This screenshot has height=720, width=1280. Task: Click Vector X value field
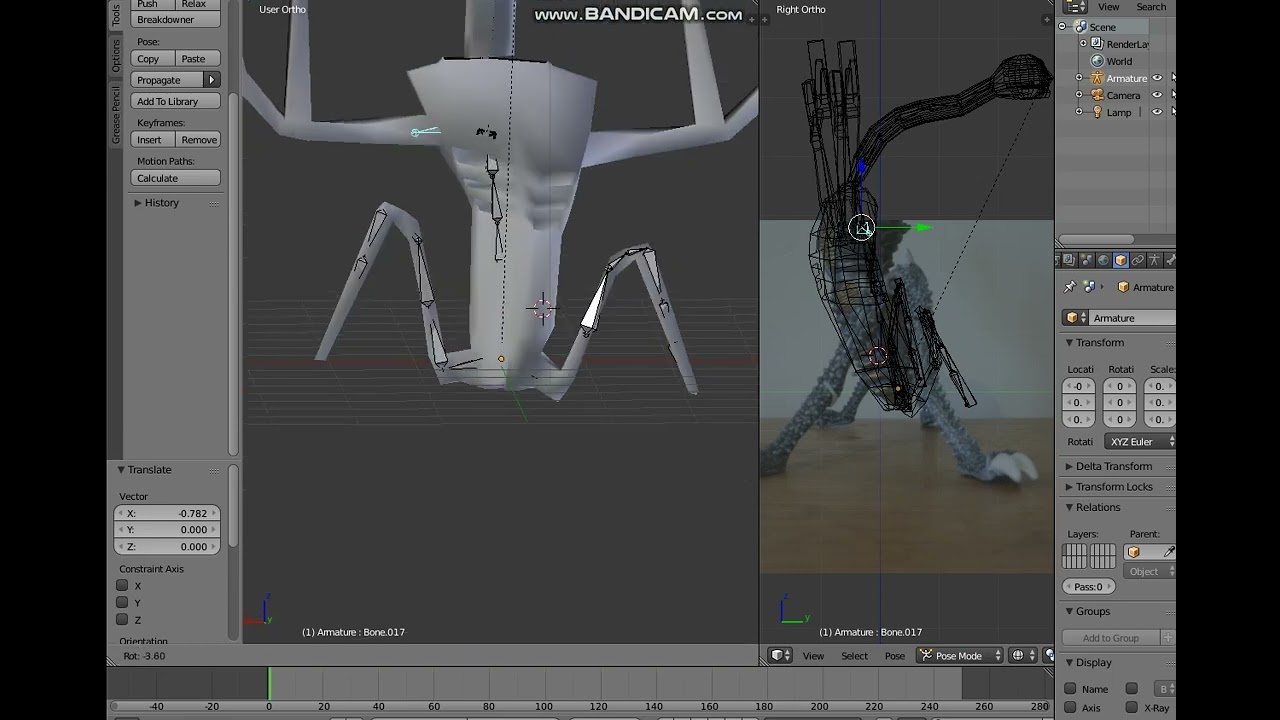tap(167, 513)
